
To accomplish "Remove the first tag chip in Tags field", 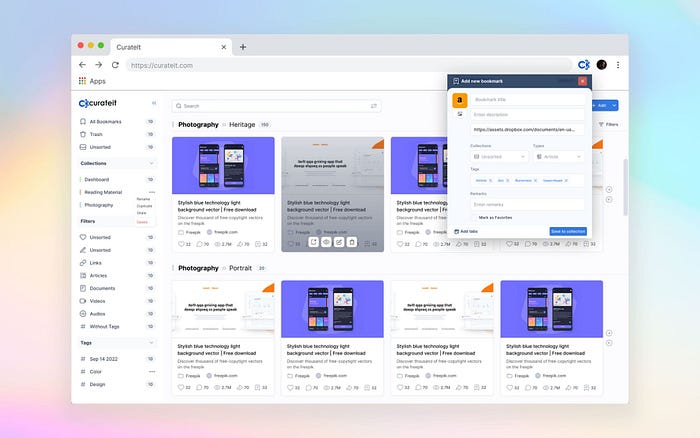I will 490,180.
